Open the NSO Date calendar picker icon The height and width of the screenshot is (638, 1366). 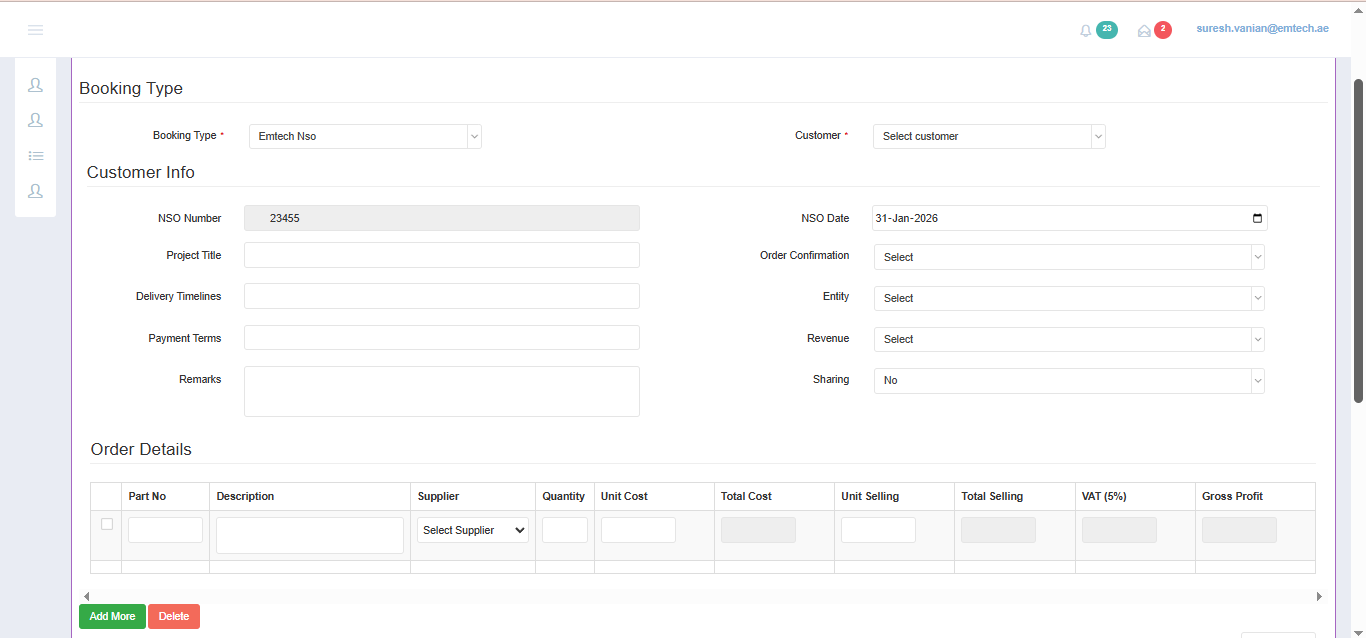[x=1257, y=218]
